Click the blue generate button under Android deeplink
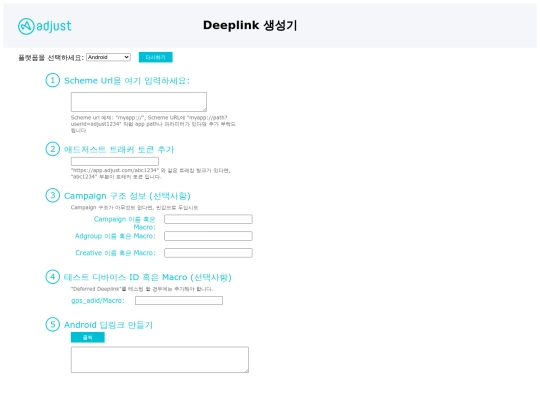540x405 pixels. (x=88, y=338)
